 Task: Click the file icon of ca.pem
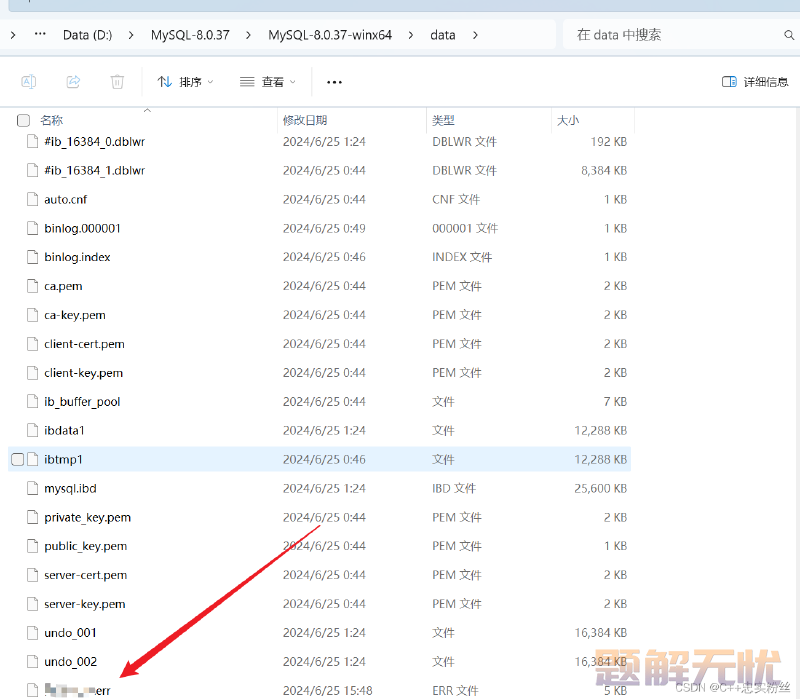tap(32, 286)
